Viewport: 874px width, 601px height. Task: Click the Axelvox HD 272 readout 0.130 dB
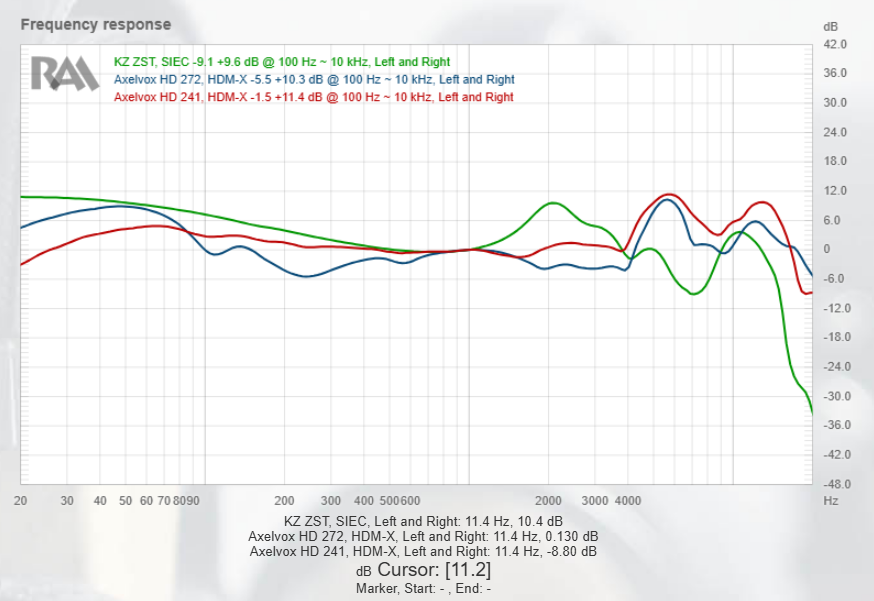point(423,536)
